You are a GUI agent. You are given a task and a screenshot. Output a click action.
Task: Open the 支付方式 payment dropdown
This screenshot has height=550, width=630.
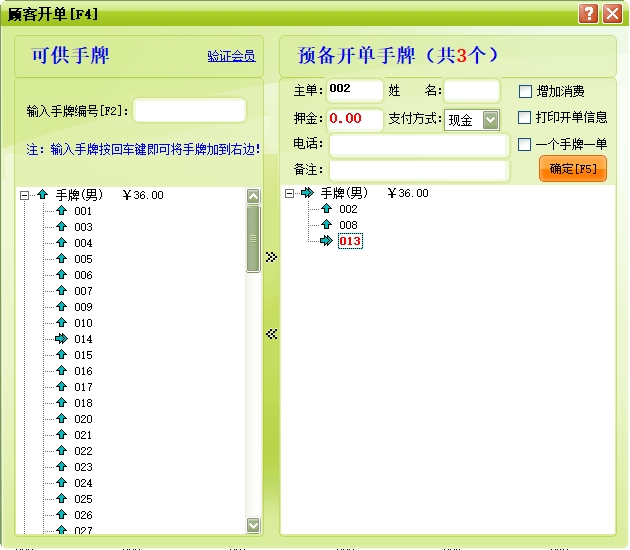coord(490,120)
